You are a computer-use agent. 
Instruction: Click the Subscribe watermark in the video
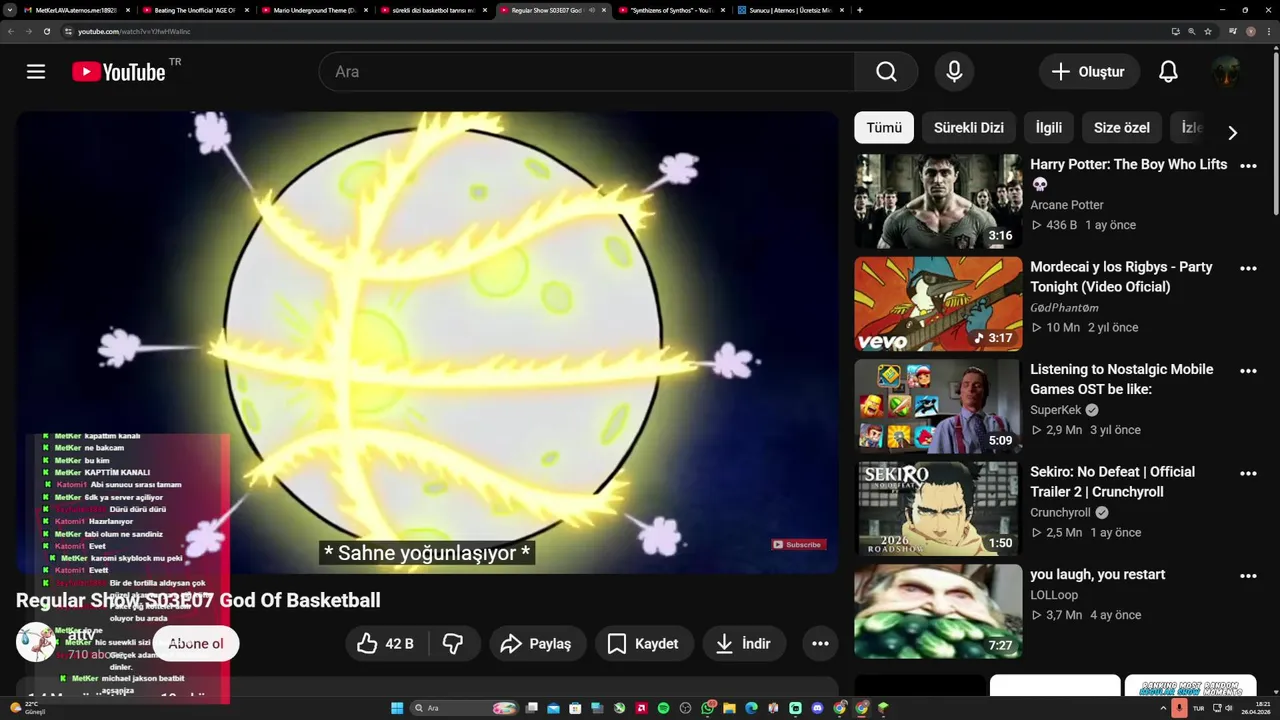pyautogui.click(x=797, y=545)
